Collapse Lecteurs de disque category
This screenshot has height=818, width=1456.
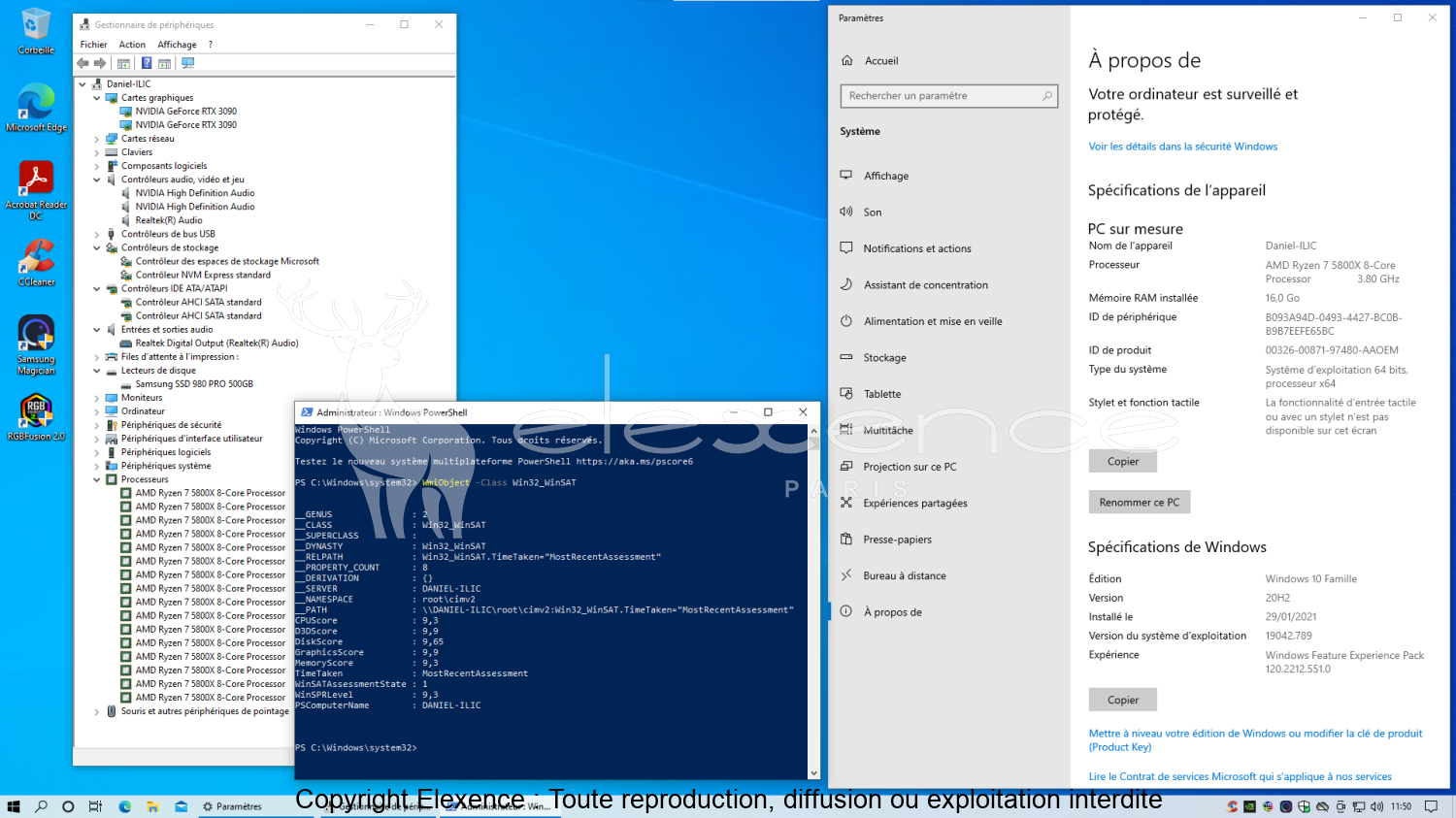pyautogui.click(x=97, y=371)
